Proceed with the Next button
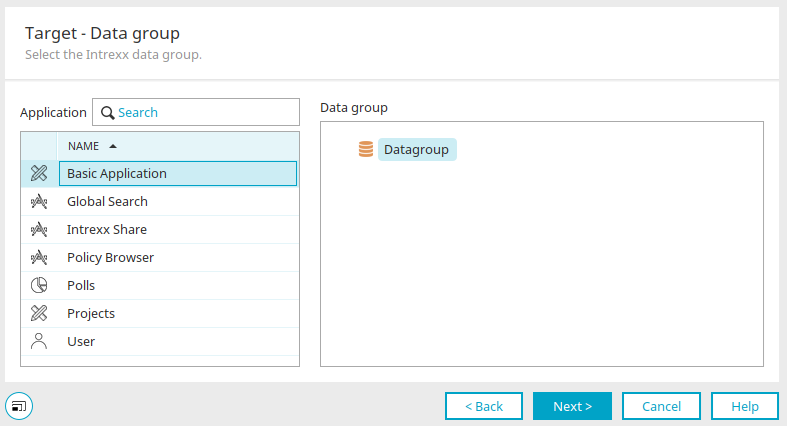Screen dimensions: 787x426 point(572,406)
